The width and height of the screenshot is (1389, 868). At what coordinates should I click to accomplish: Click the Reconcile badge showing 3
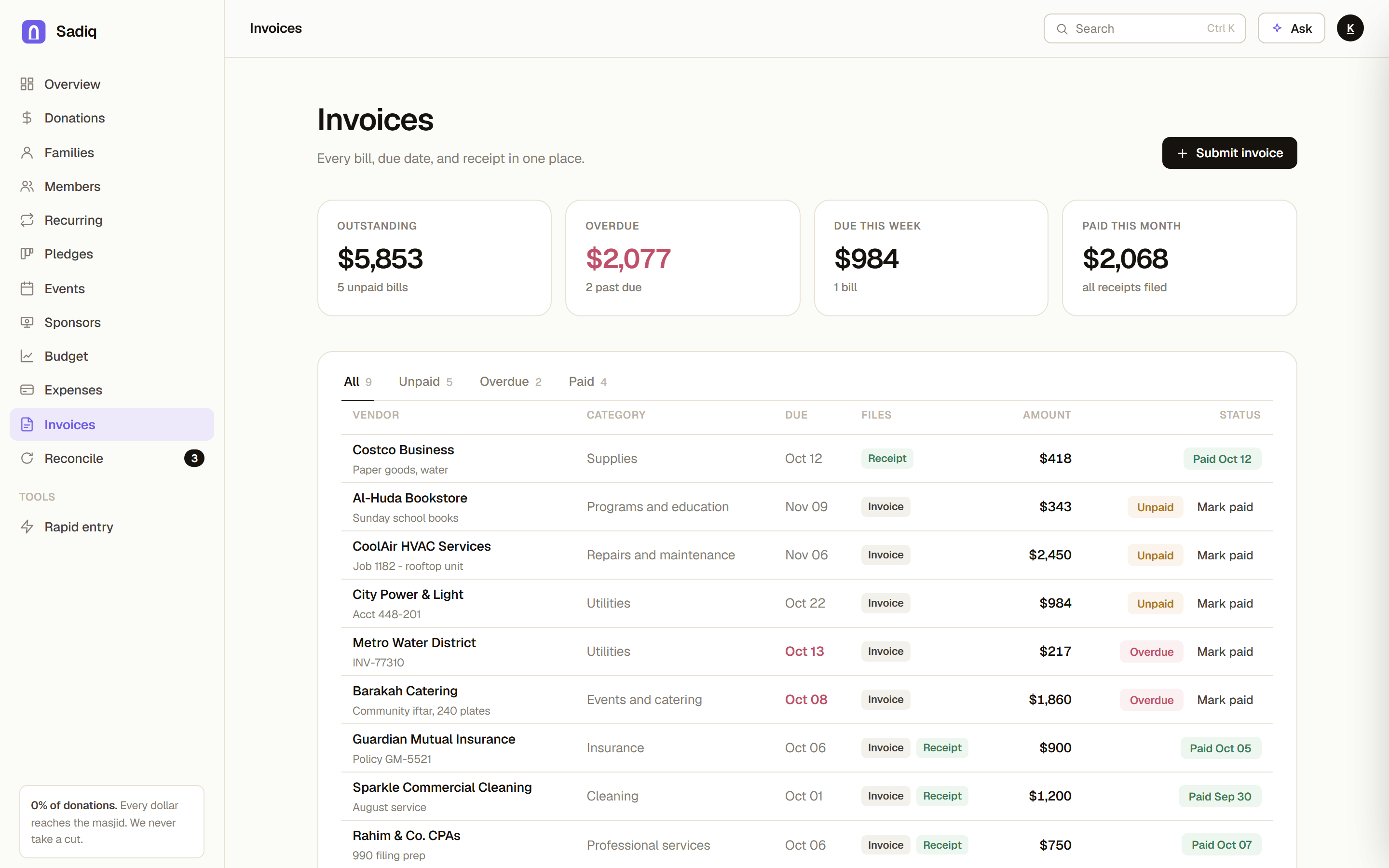(194, 459)
